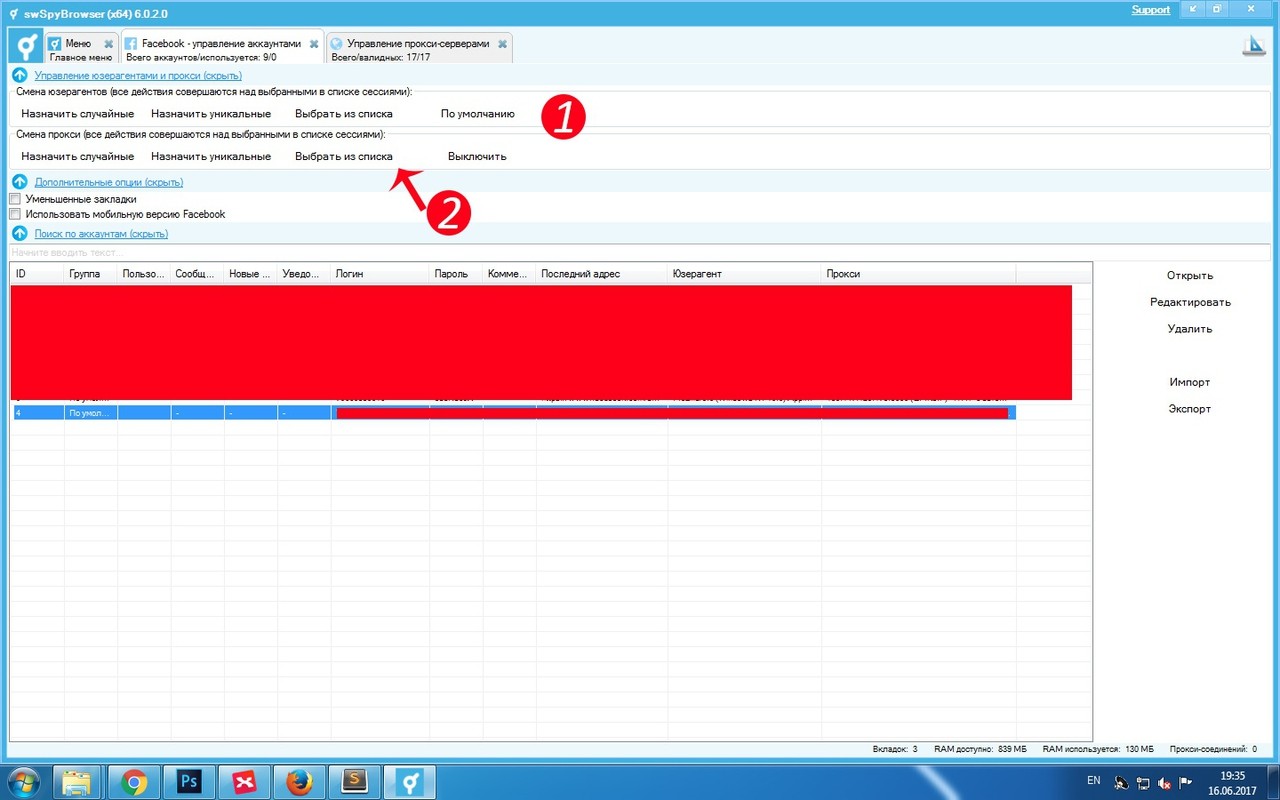Sort by the ID column header

37,274
